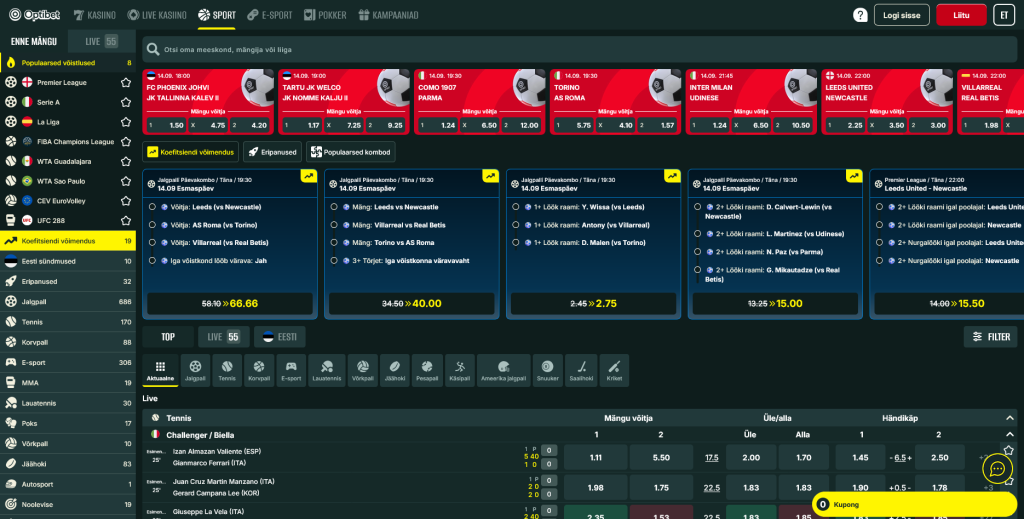Open Koefitsiendi võimendus sidebar item

(68, 240)
